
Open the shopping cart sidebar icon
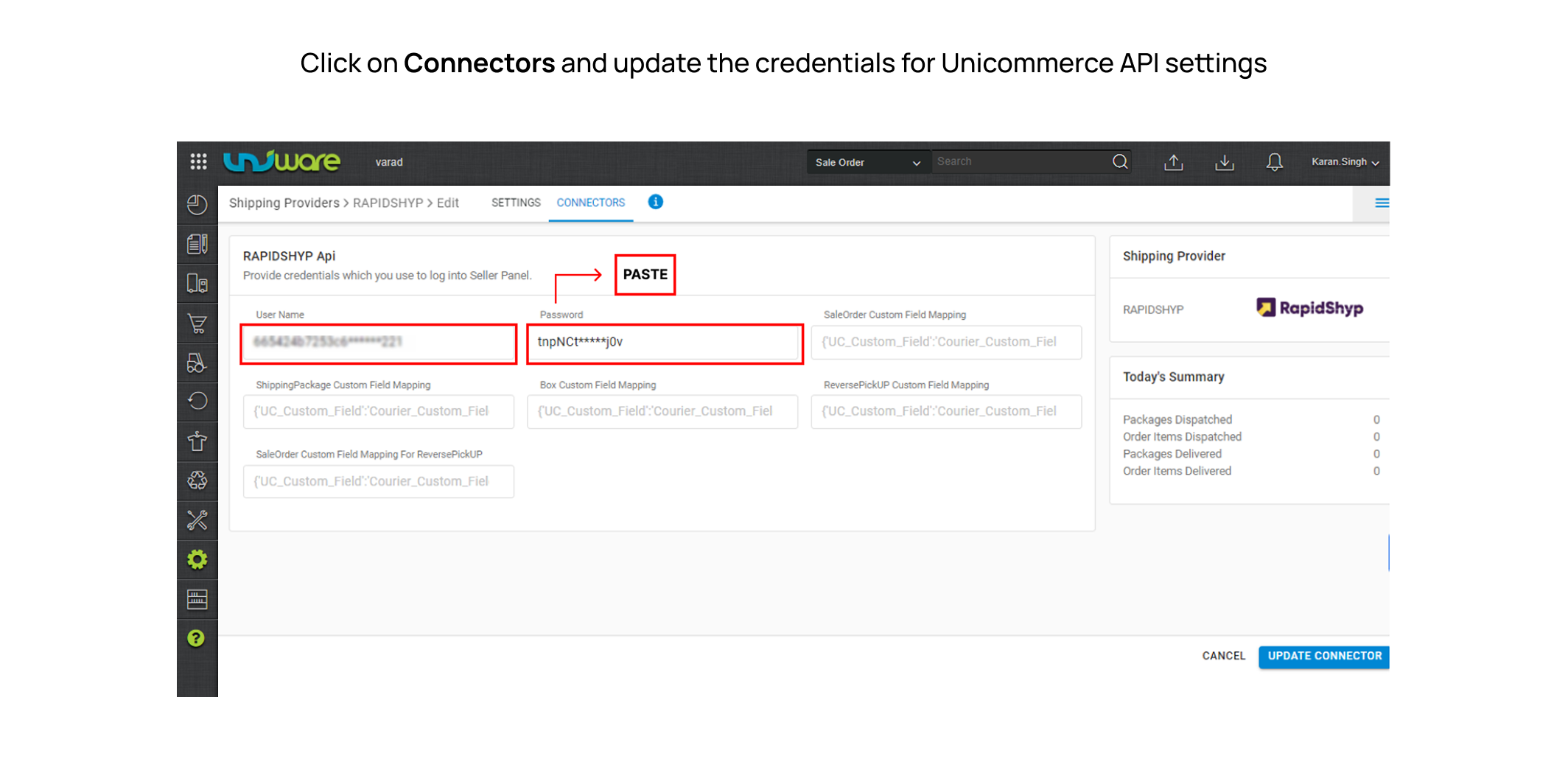click(197, 323)
